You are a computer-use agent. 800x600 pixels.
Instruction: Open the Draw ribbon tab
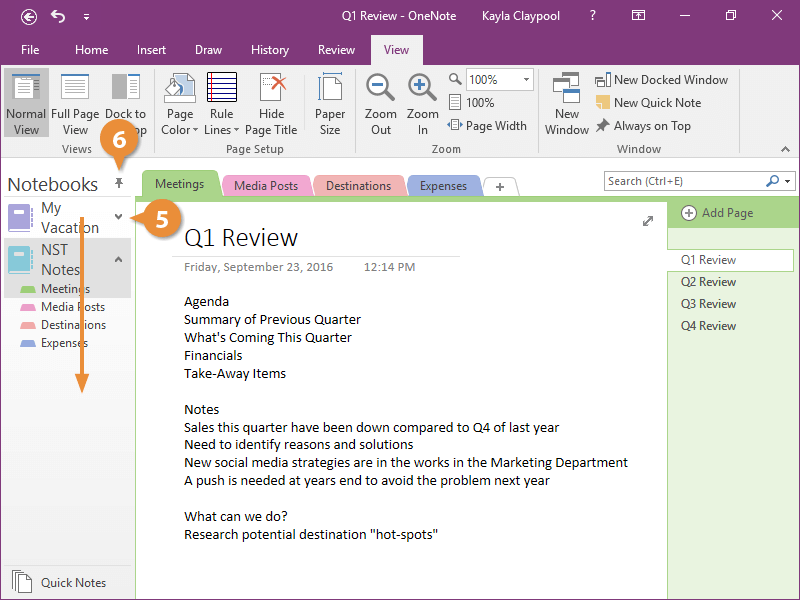point(209,50)
